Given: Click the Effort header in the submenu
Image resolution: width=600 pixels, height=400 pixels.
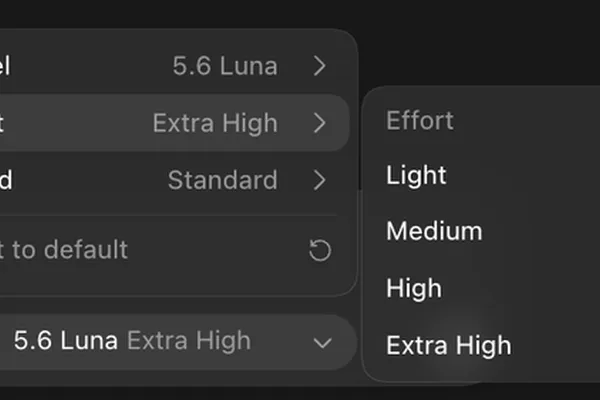Looking at the screenshot, I should pos(420,121).
